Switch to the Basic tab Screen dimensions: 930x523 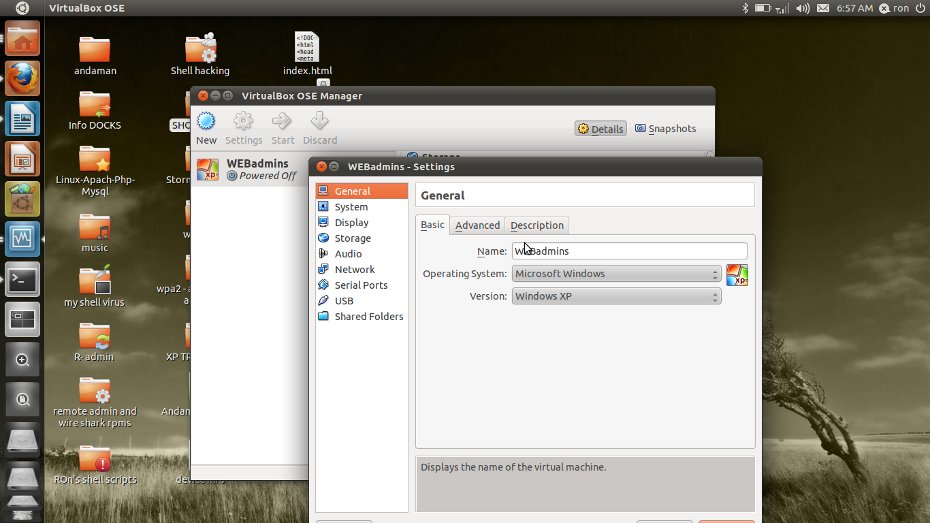pos(432,225)
